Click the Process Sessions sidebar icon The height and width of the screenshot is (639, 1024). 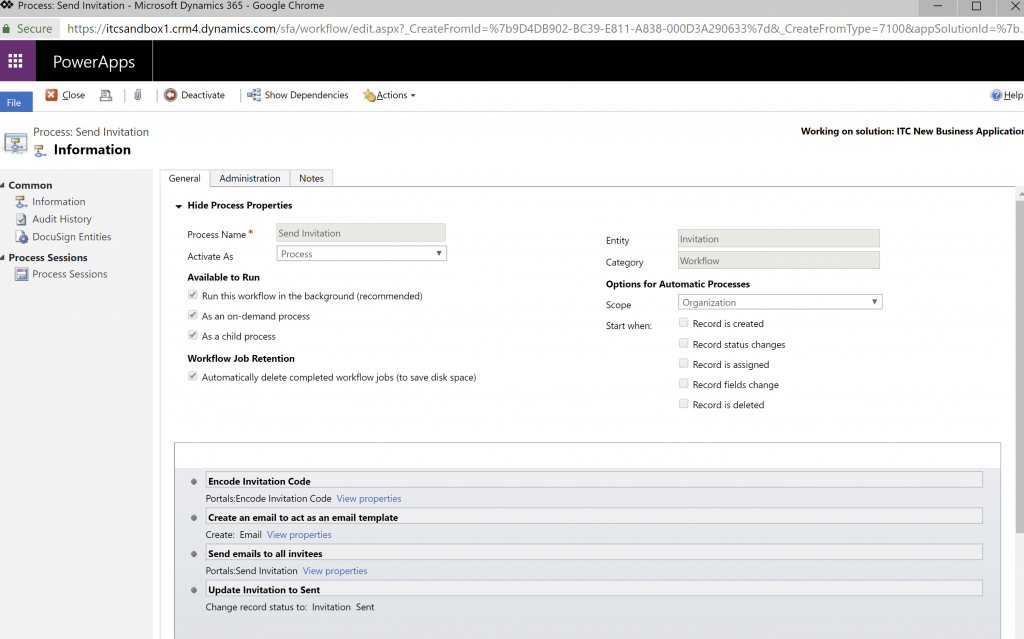coord(22,274)
